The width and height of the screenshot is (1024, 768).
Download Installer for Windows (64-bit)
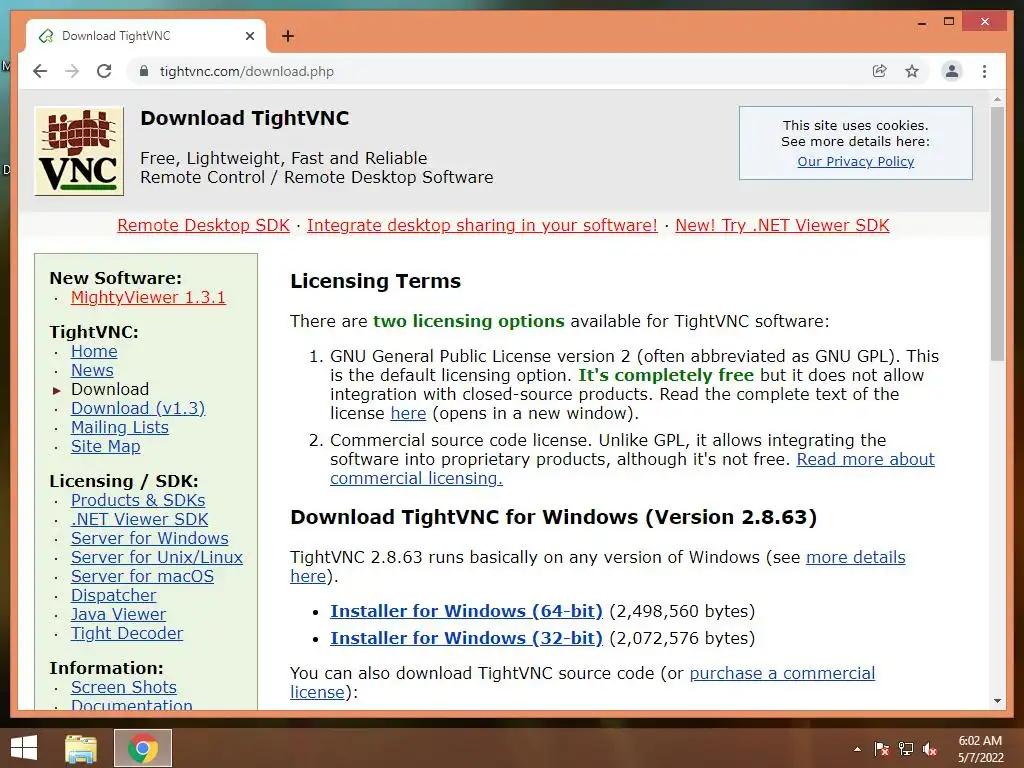[x=466, y=611]
